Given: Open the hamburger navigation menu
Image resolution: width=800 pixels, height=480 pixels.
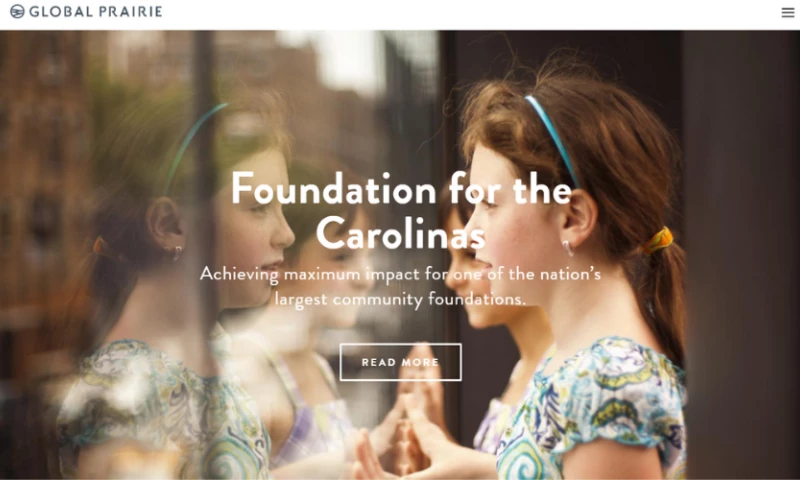Looking at the screenshot, I should 788,12.
